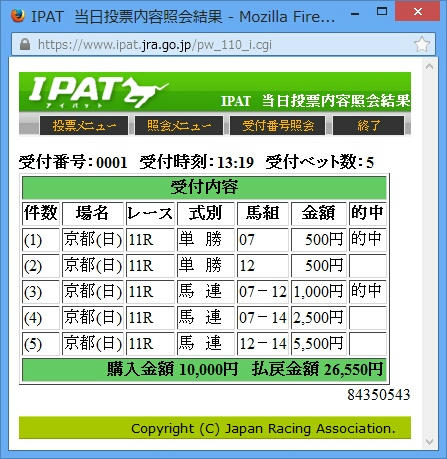Click 500円 amount in row (1)

tap(319, 240)
